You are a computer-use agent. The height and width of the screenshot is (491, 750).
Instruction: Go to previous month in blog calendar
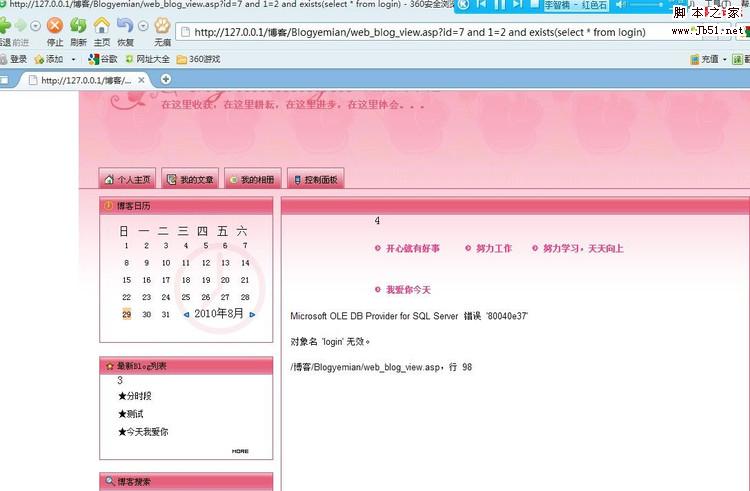point(186,315)
